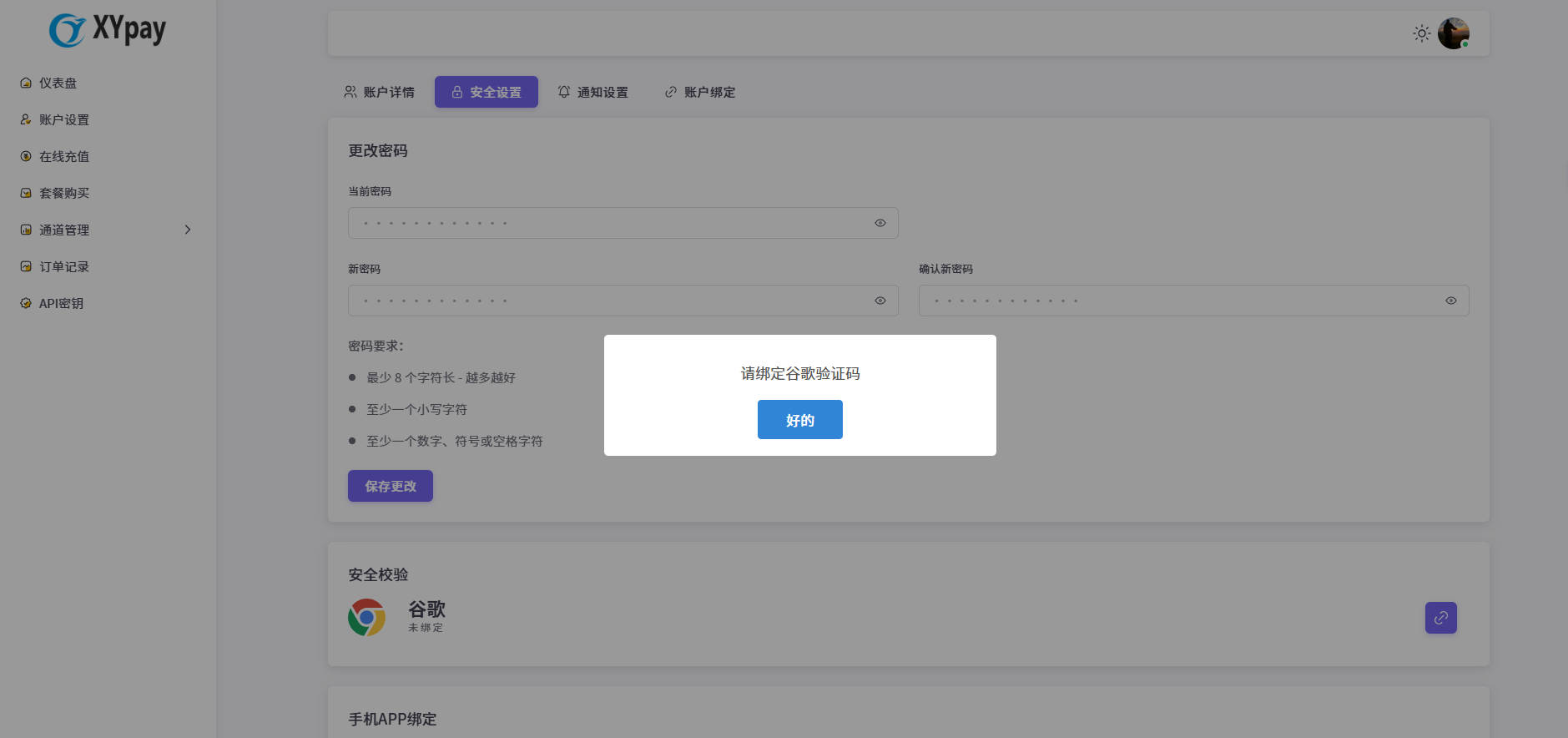
Task: Click the 至少一个数字、符号或空格字符 requirement
Action: (x=455, y=441)
